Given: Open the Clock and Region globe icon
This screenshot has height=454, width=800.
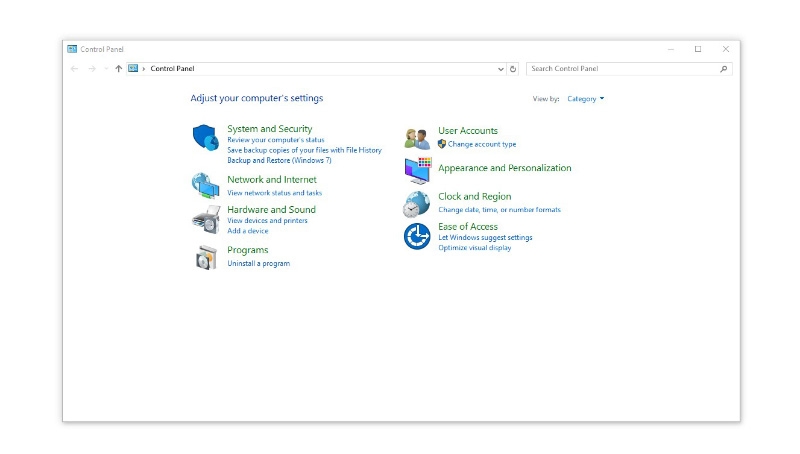Looking at the screenshot, I should (416, 204).
